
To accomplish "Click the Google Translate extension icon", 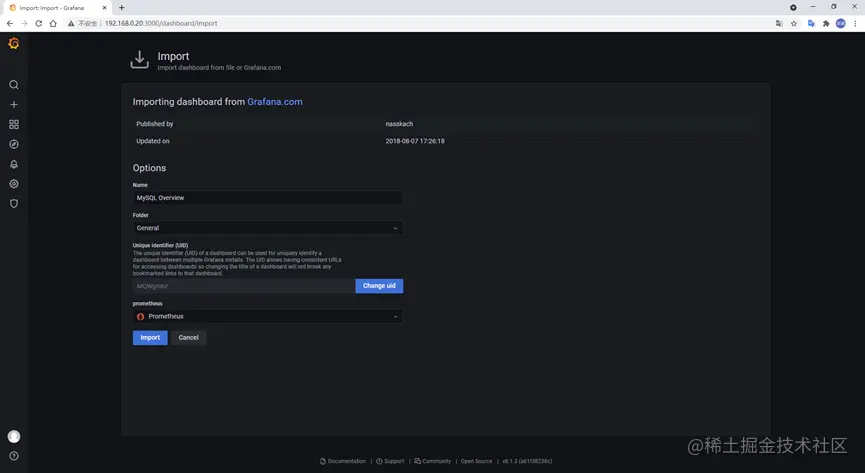I will click(811, 23).
